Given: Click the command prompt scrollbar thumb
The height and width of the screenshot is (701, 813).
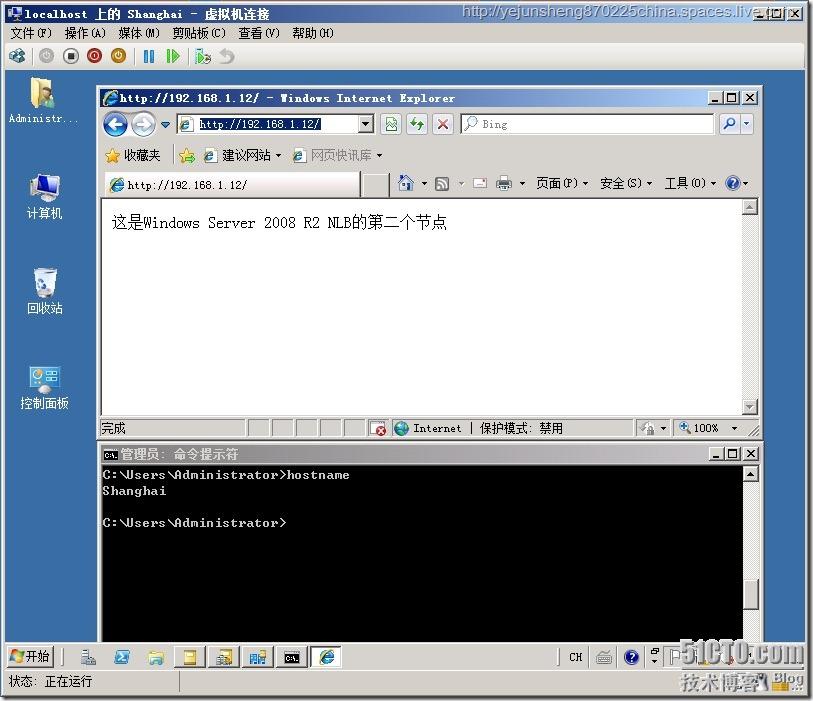Looking at the screenshot, I should coord(750,594).
